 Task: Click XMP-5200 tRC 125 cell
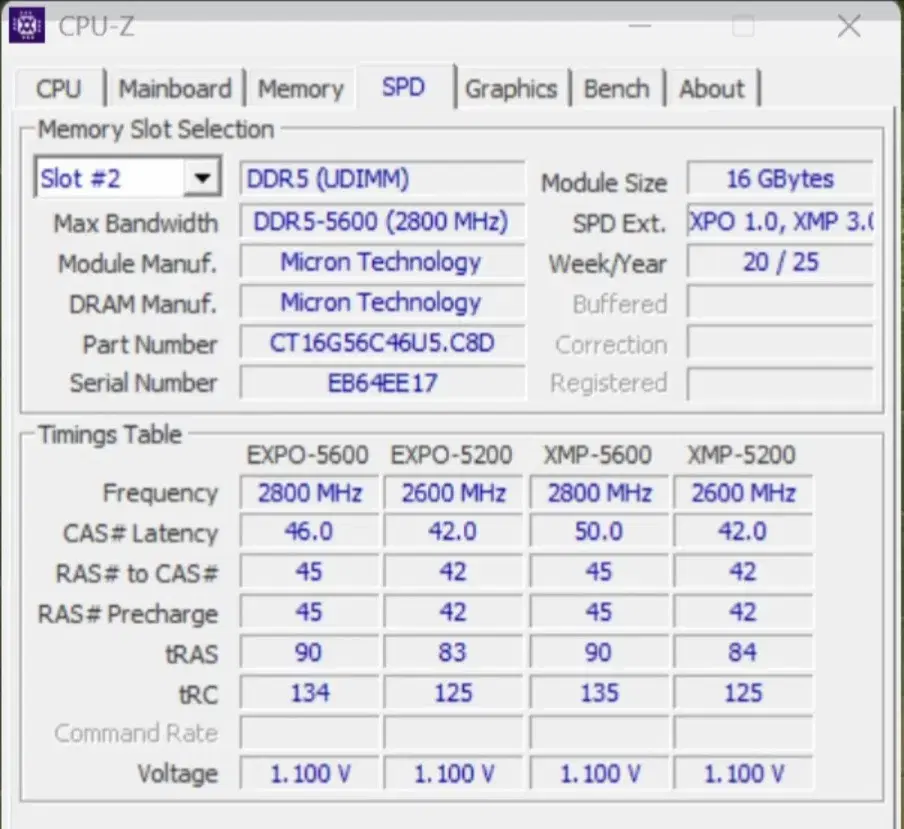pyautogui.click(x=743, y=692)
